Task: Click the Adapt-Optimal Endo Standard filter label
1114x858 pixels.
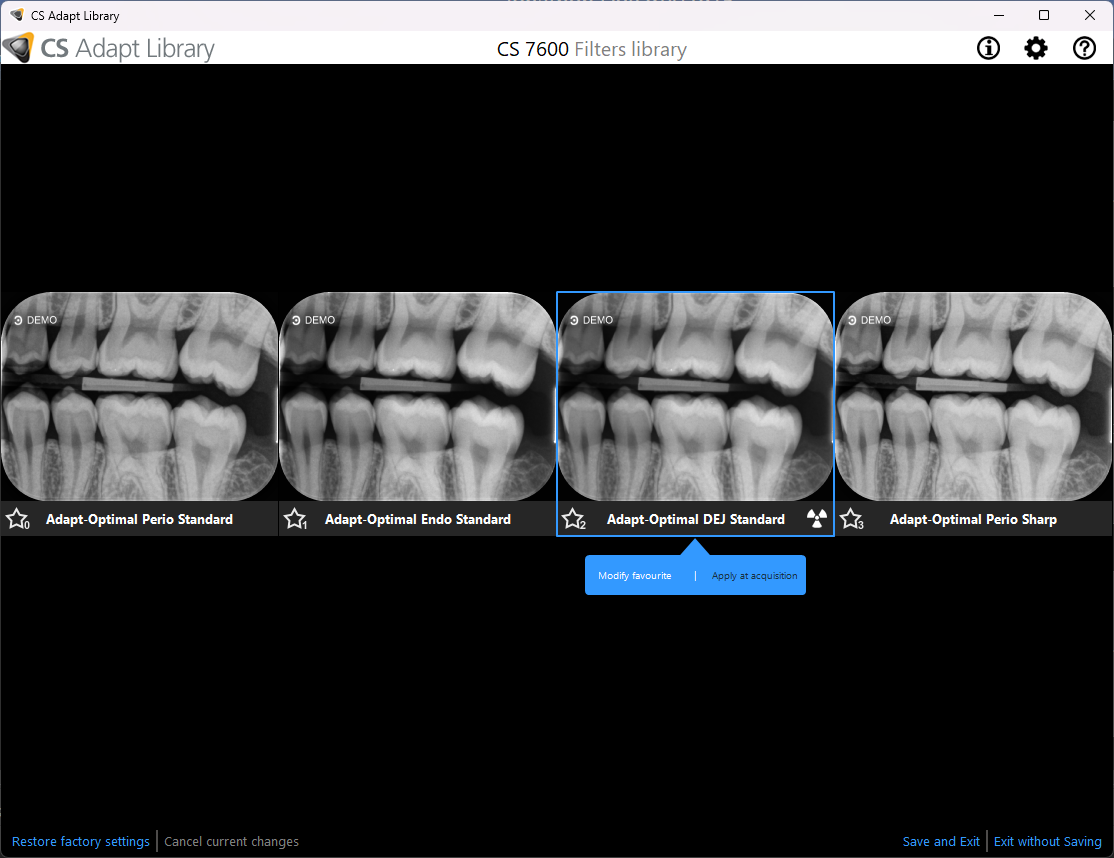Action: (x=418, y=519)
